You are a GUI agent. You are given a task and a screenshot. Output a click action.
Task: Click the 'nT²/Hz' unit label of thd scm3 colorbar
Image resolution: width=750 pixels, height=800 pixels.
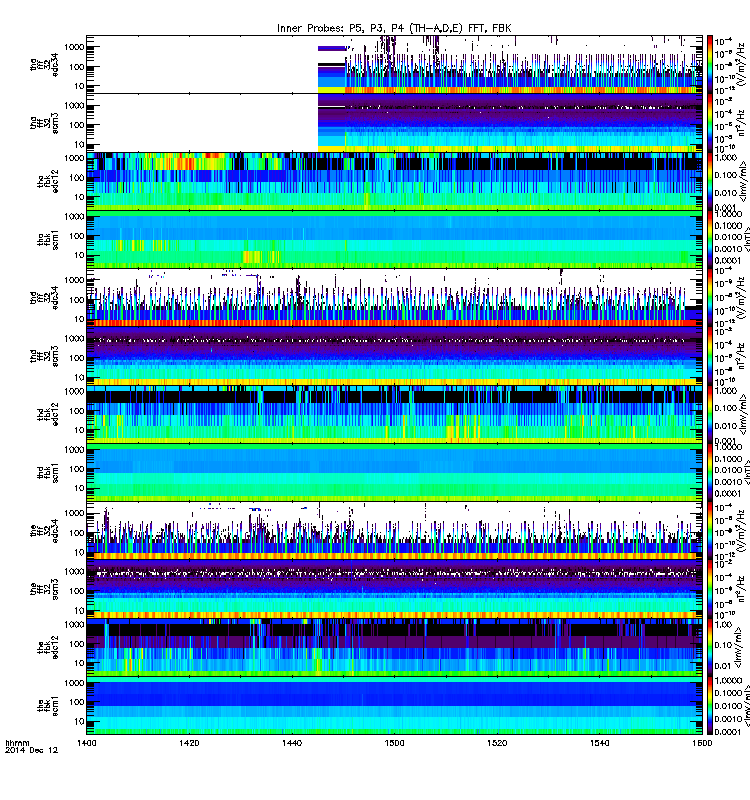(741, 356)
